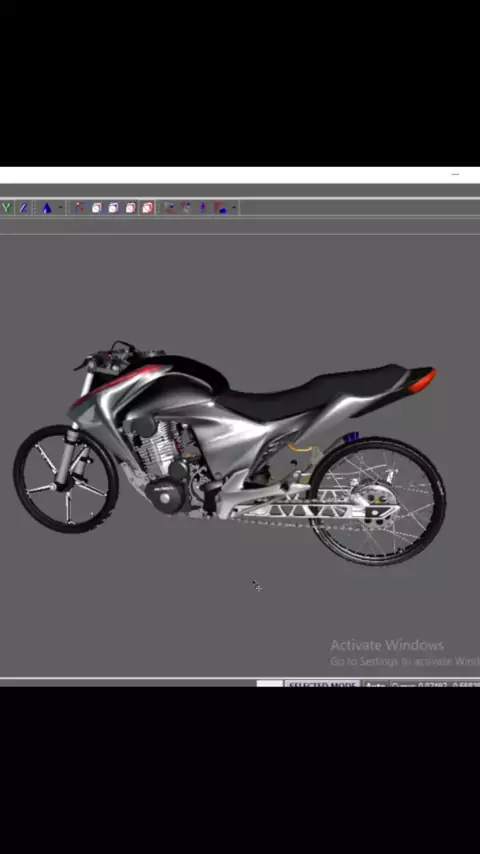Select the third white cube level icon

pyautogui.click(x=131, y=208)
